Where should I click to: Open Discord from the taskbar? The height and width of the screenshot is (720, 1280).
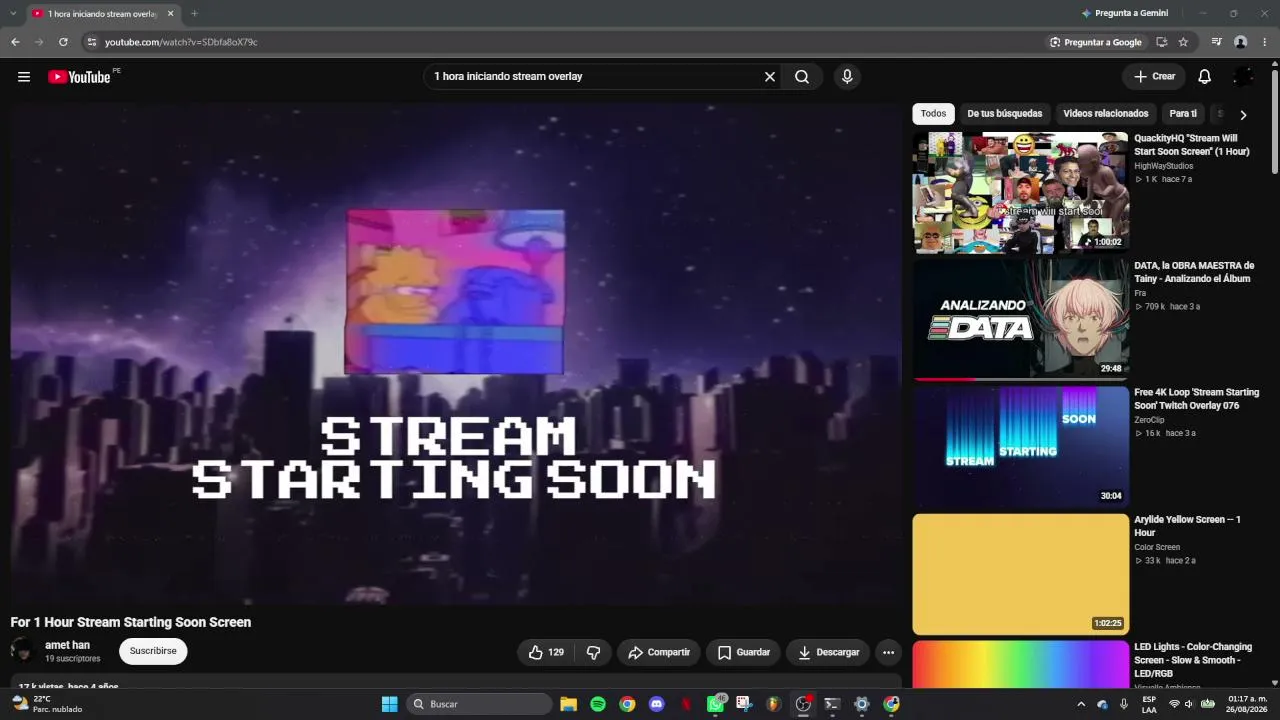656,704
